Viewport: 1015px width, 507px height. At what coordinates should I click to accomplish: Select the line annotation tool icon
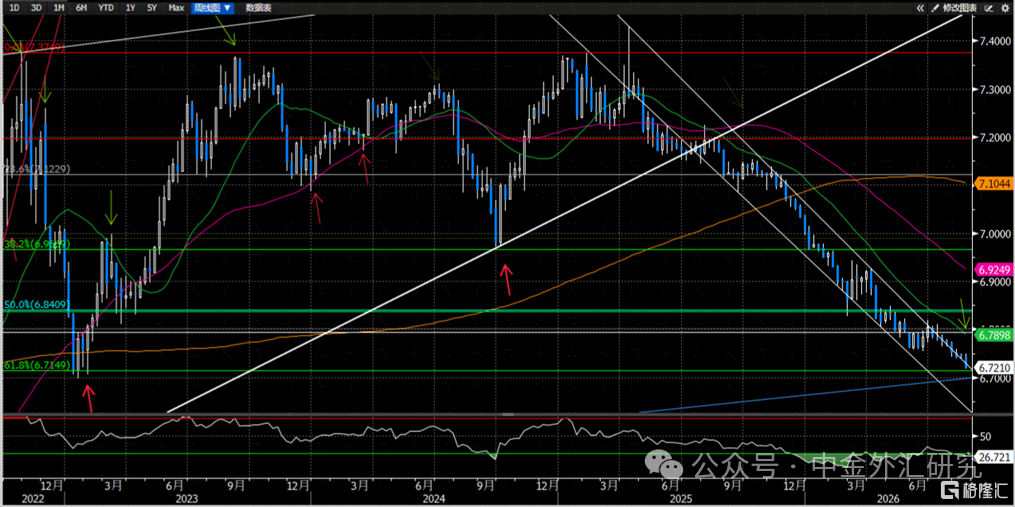click(x=988, y=8)
